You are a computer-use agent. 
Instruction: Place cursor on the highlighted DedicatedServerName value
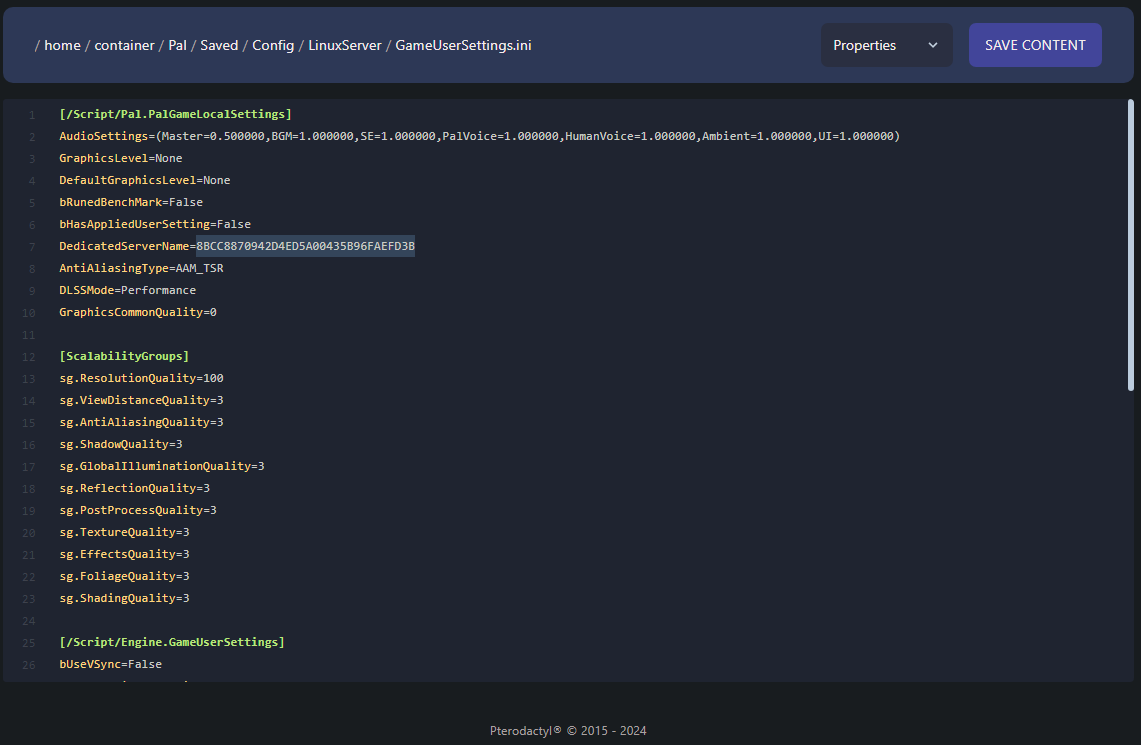(305, 246)
